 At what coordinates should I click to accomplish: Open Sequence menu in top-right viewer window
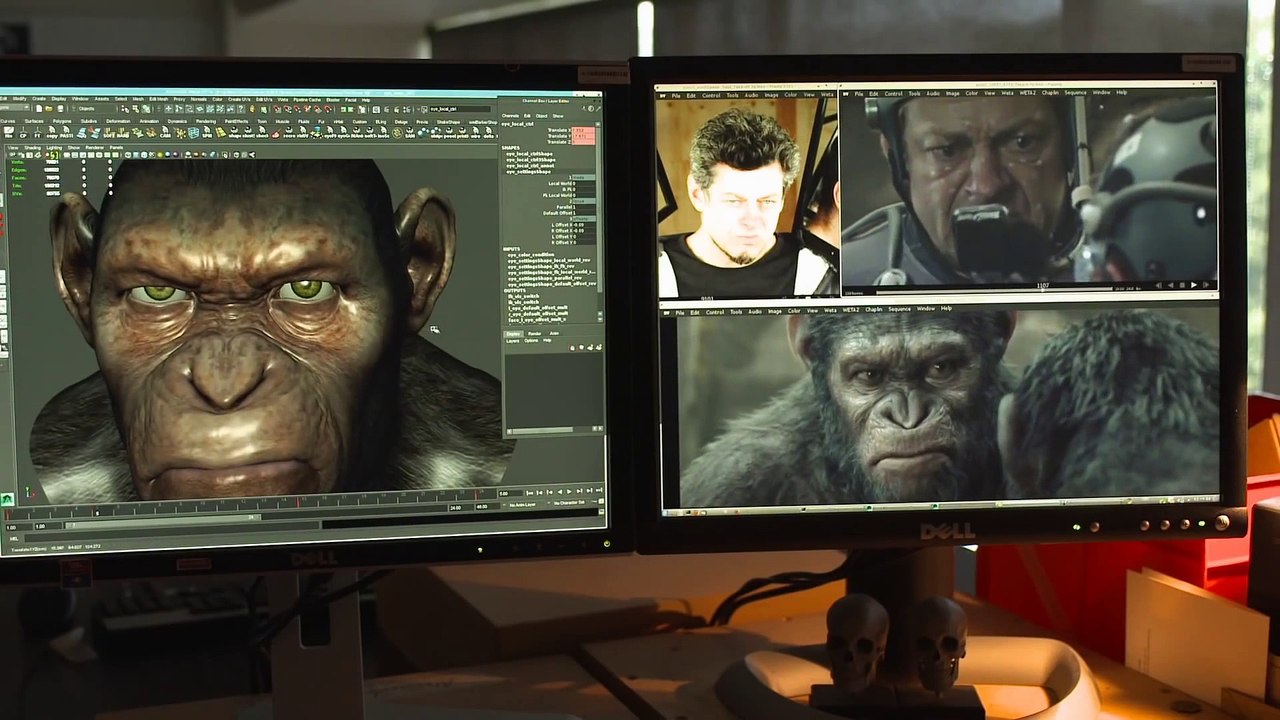coord(1075,92)
